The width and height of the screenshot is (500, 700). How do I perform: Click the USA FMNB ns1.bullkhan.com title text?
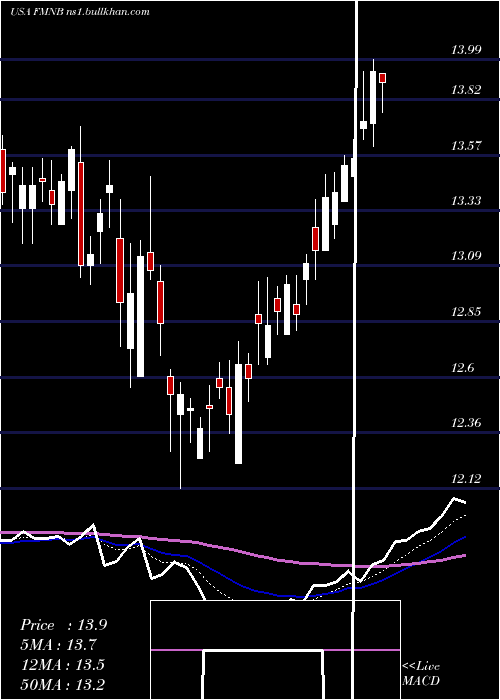pyautogui.click(x=80, y=12)
